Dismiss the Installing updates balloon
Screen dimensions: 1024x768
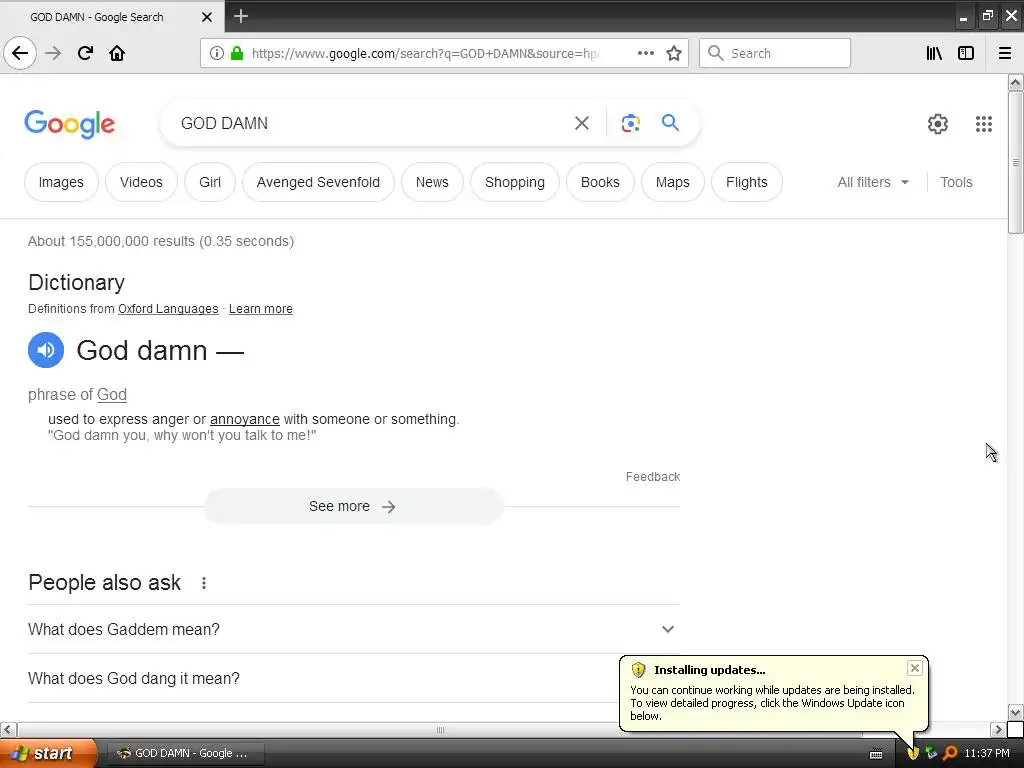914,667
